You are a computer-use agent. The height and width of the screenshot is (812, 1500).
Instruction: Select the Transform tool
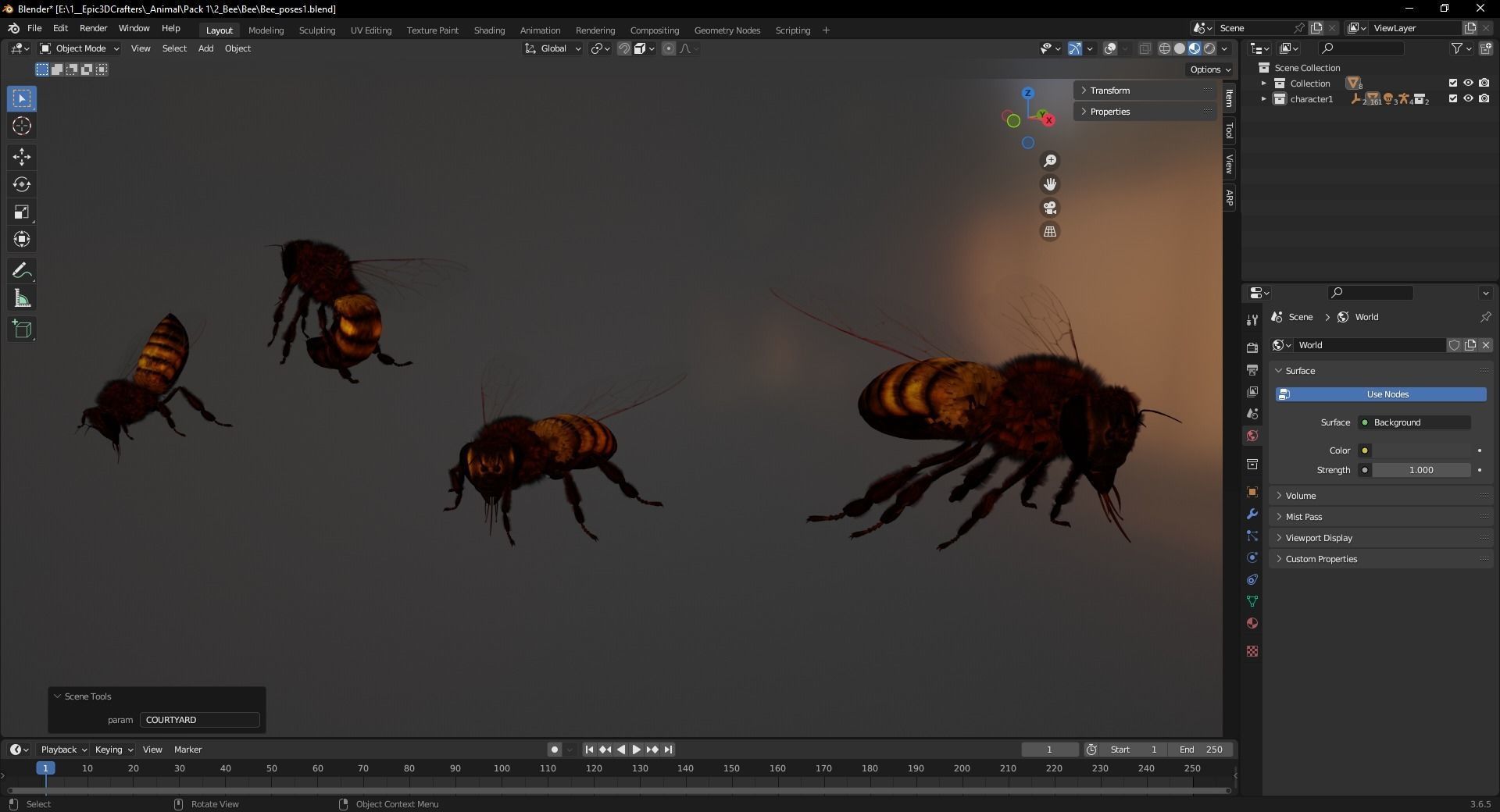click(x=22, y=239)
